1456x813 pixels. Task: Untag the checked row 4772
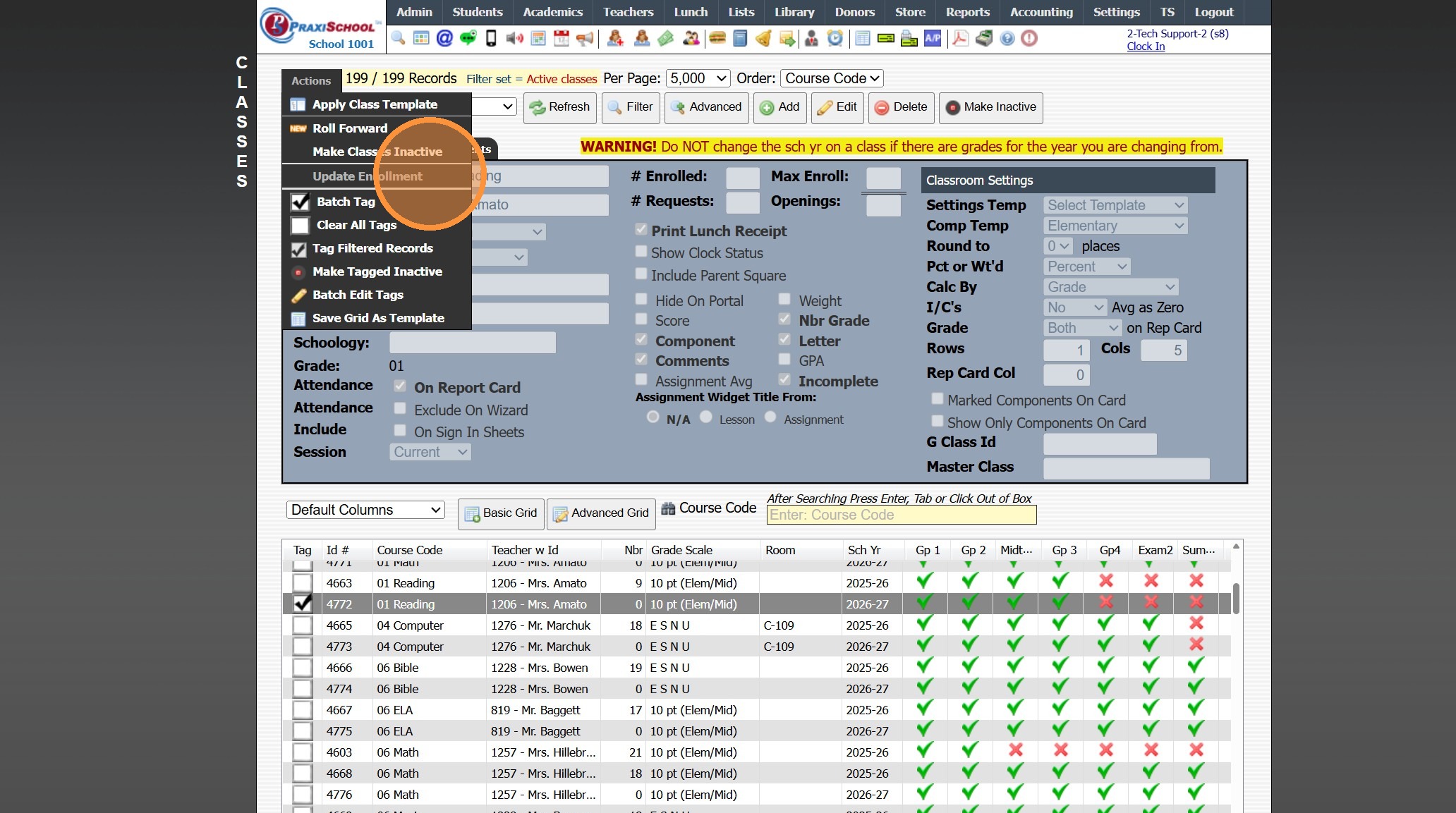coord(303,604)
